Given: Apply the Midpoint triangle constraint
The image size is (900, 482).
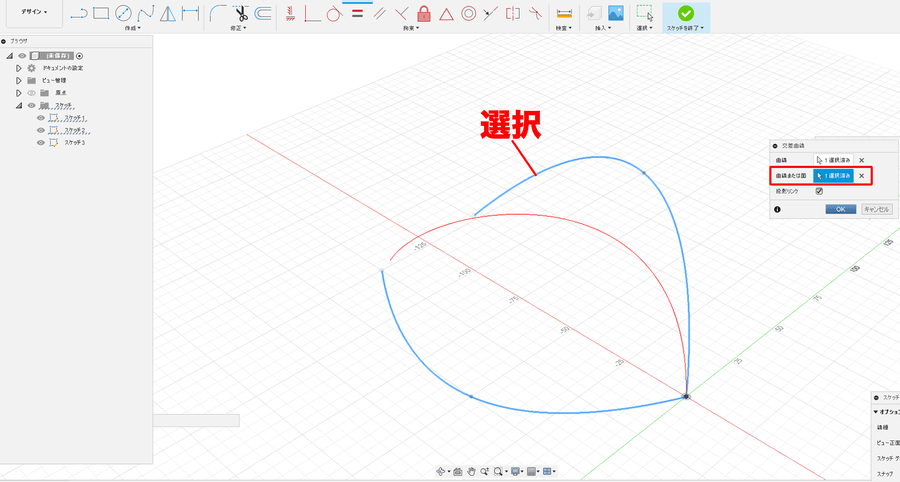Looking at the screenshot, I should 446,13.
